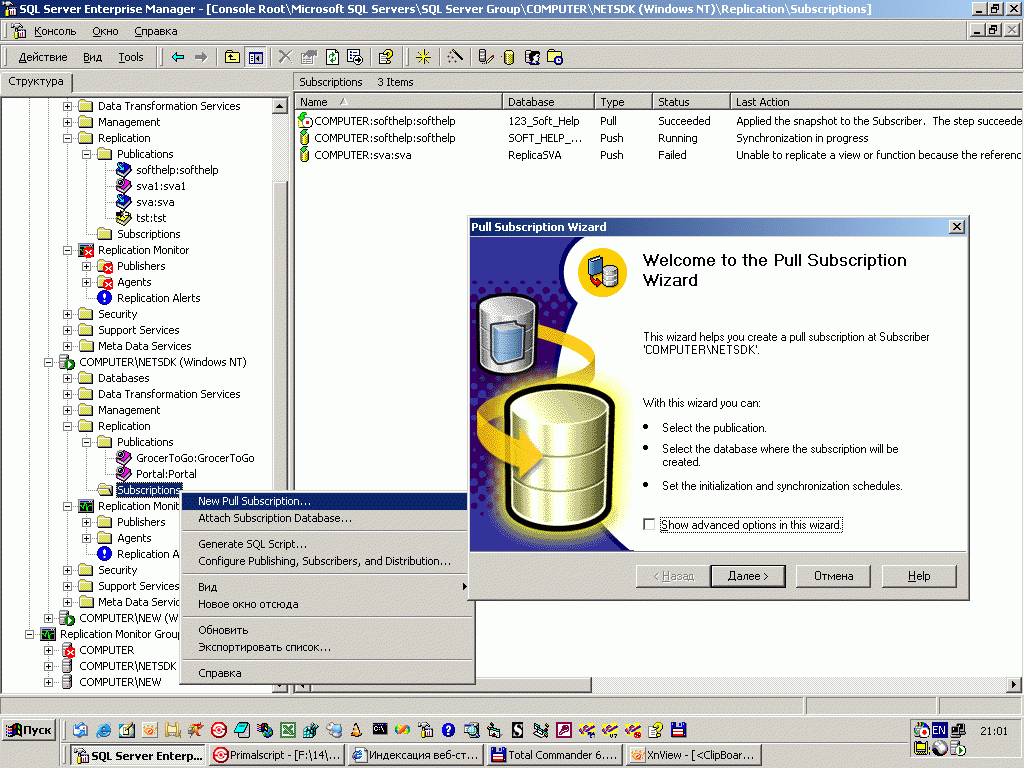Select the Структура tab
The width and height of the screenshot is (1024, 768).
pyautogui.click(x=36, y=82)
